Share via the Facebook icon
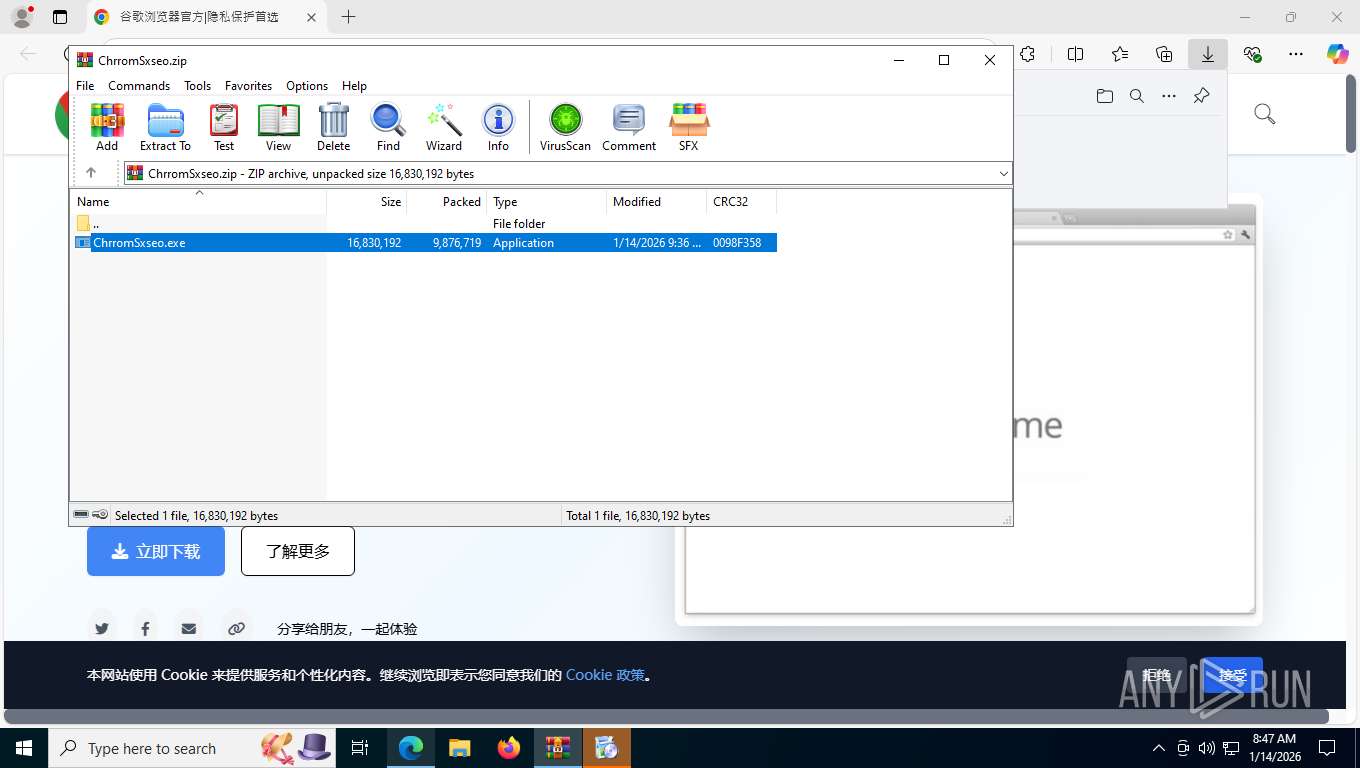Image resolution: width=1360 pixels, height=768 pixels. [145, 628]
